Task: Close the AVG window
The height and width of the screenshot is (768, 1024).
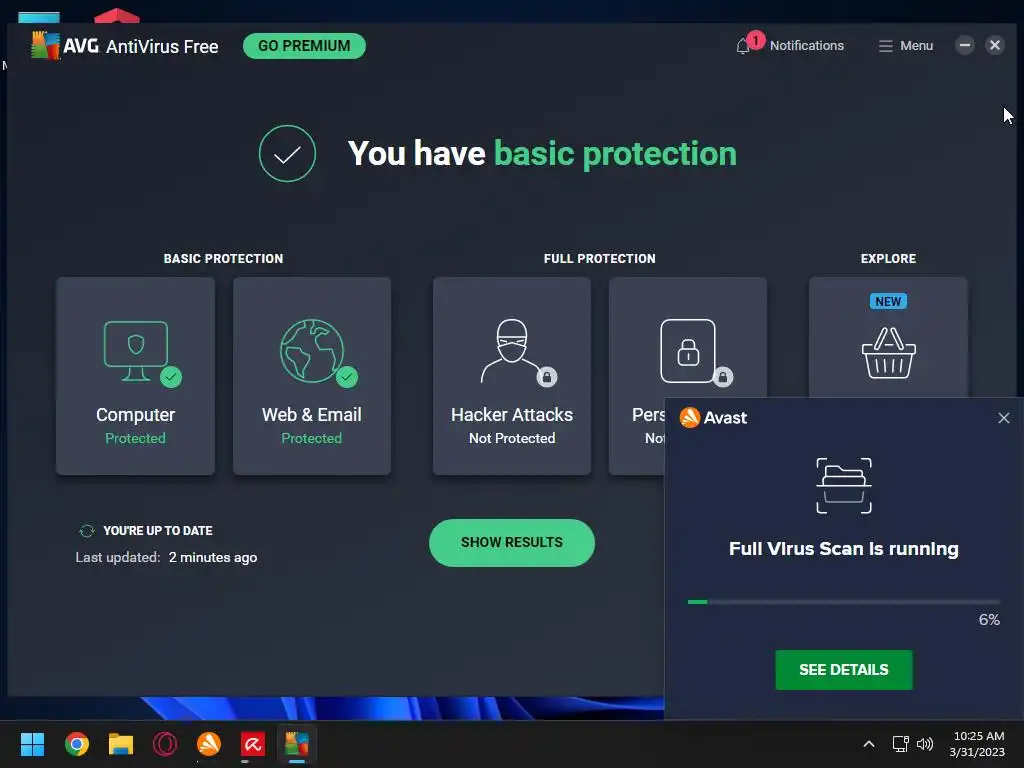Action: click(x=995, y=45)
